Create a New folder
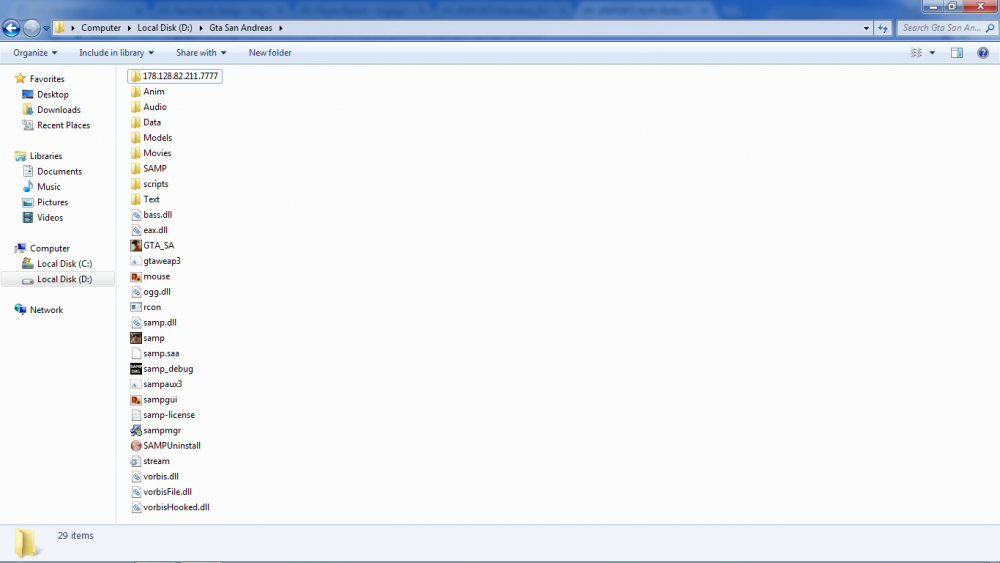Image resolution: width=1000 pixels, height=563 pixels. coord(270,53)
